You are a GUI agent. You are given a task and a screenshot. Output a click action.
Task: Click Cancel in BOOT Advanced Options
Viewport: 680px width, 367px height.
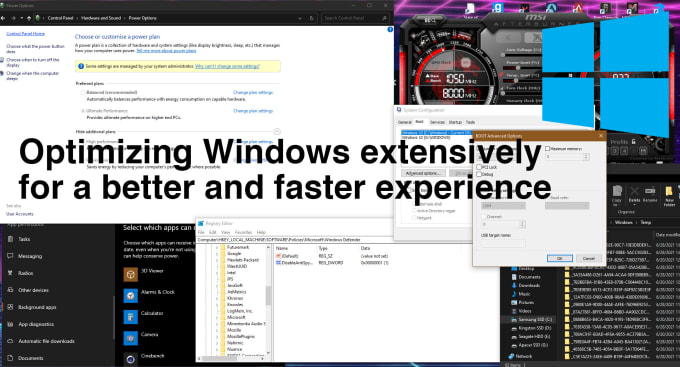coord(588,258)
